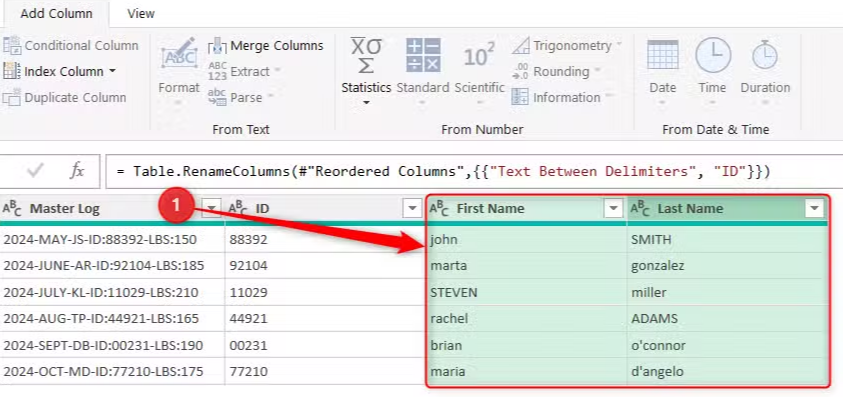This screenshot has width=843, height=397.
Task: Click the ID column data type icon
Action: tap(238, 209)
